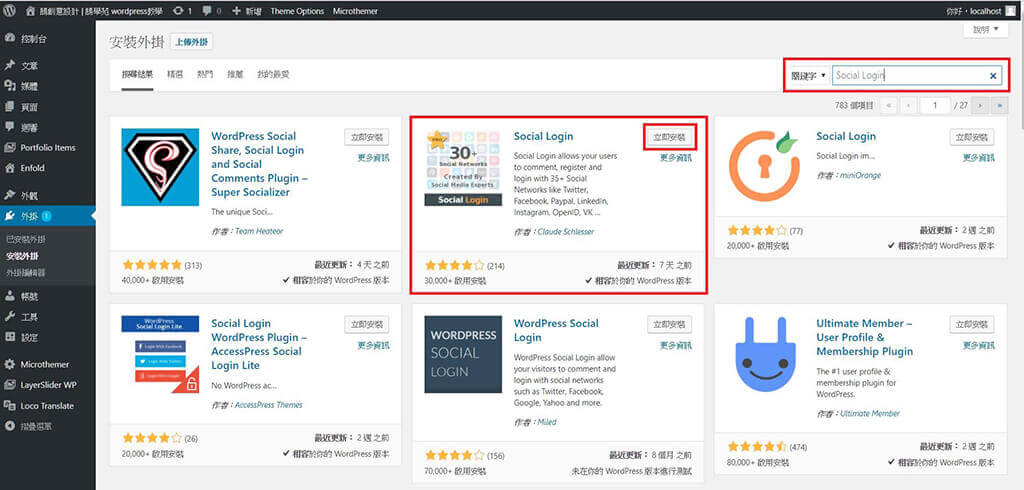Install Social Login by Claude Schlesser

click(669, 137)
